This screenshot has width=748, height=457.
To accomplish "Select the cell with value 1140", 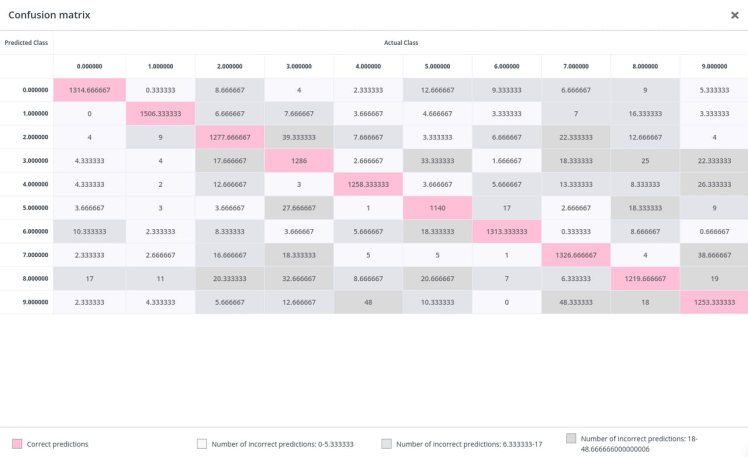I will point(438,207).
